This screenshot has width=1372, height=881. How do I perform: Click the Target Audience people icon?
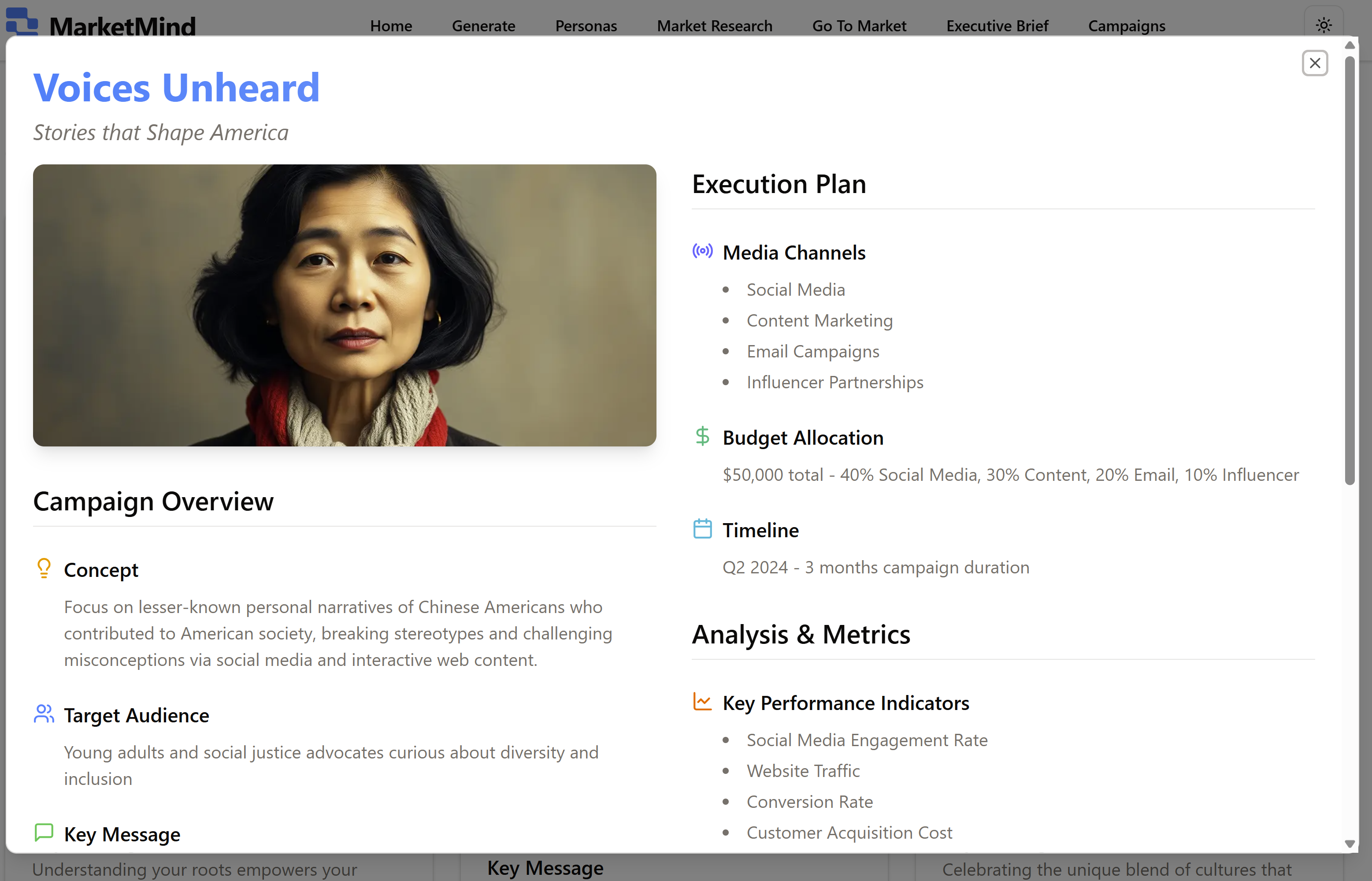click(x=44, y=714)
